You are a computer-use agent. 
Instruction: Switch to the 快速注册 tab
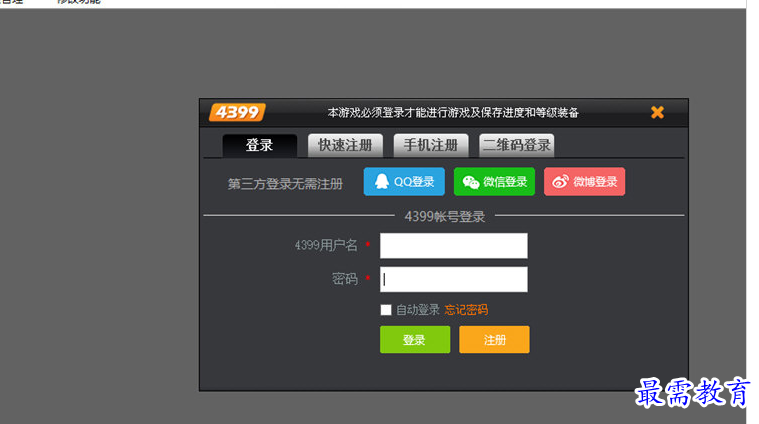click(x=345, y=145)
